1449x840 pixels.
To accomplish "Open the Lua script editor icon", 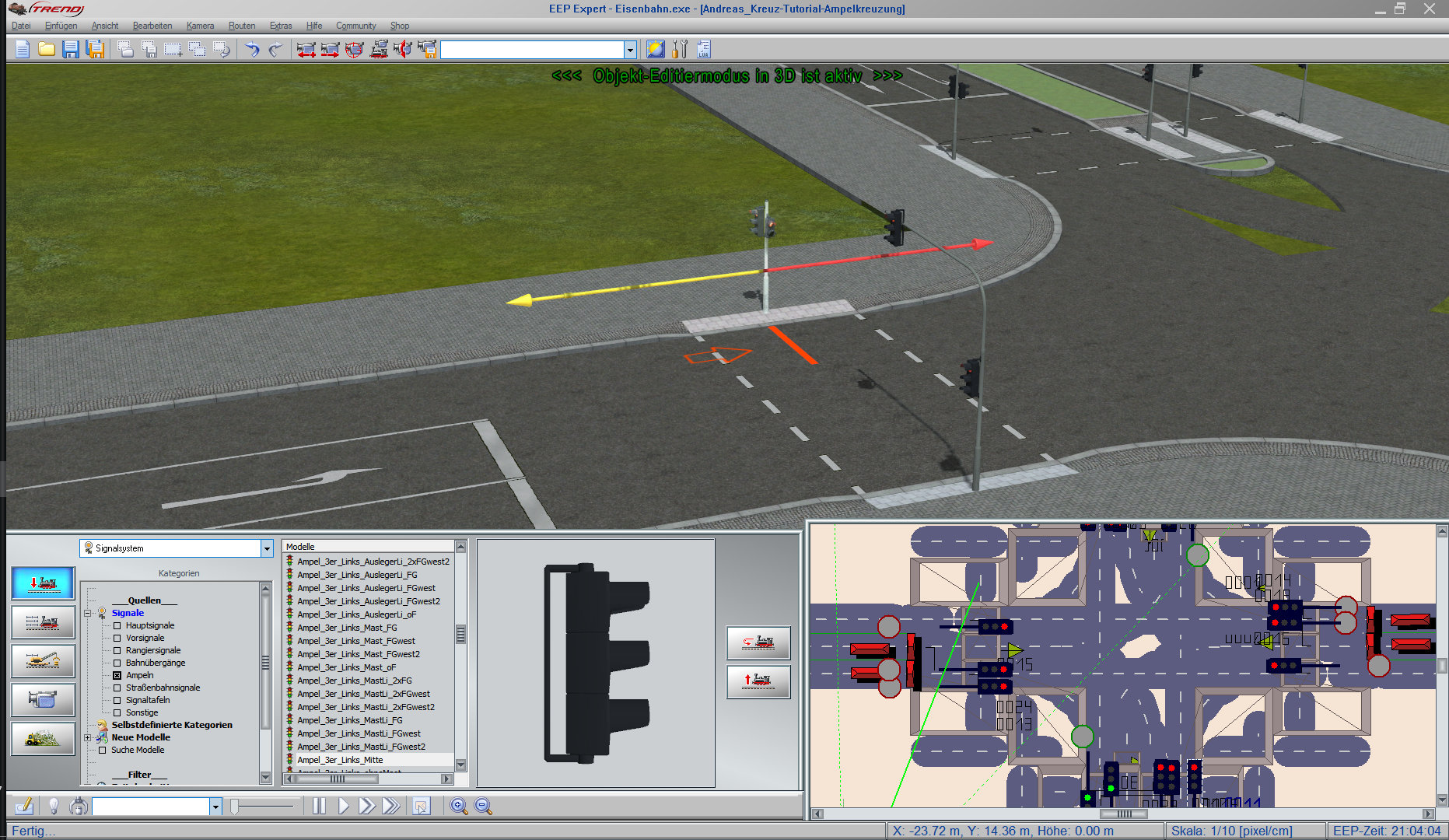I will (x=703, y=50).
